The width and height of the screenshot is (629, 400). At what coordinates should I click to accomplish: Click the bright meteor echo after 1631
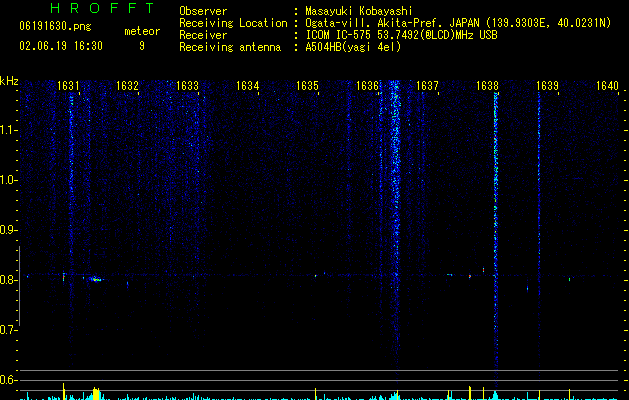[96, 279]
